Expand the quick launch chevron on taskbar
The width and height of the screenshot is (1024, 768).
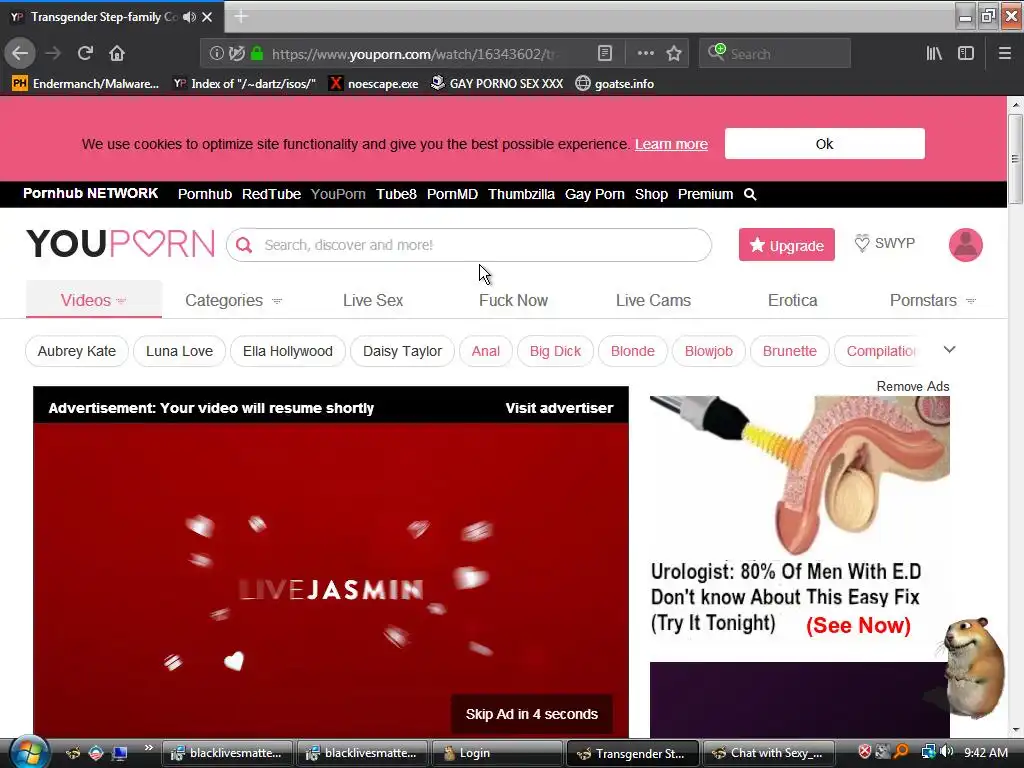coord(148,748)
